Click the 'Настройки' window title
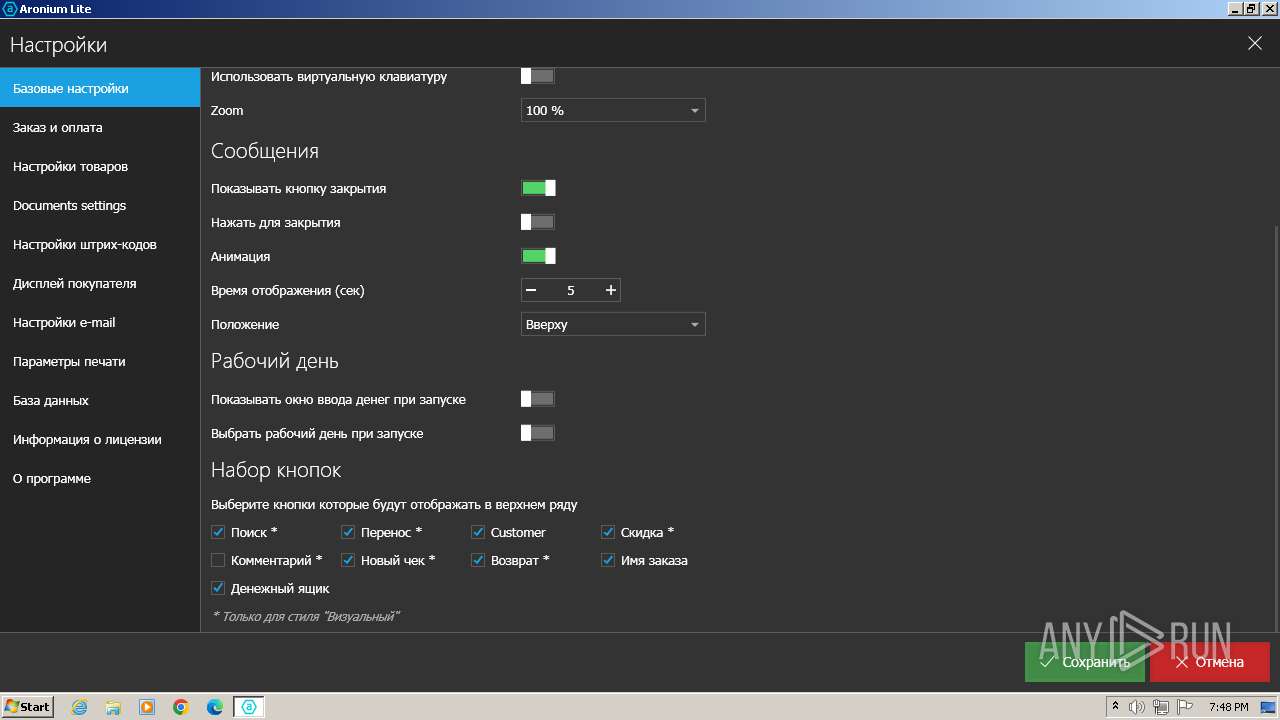The width and height of the screenshot is (1280, 720). click(x=58, y=45)
